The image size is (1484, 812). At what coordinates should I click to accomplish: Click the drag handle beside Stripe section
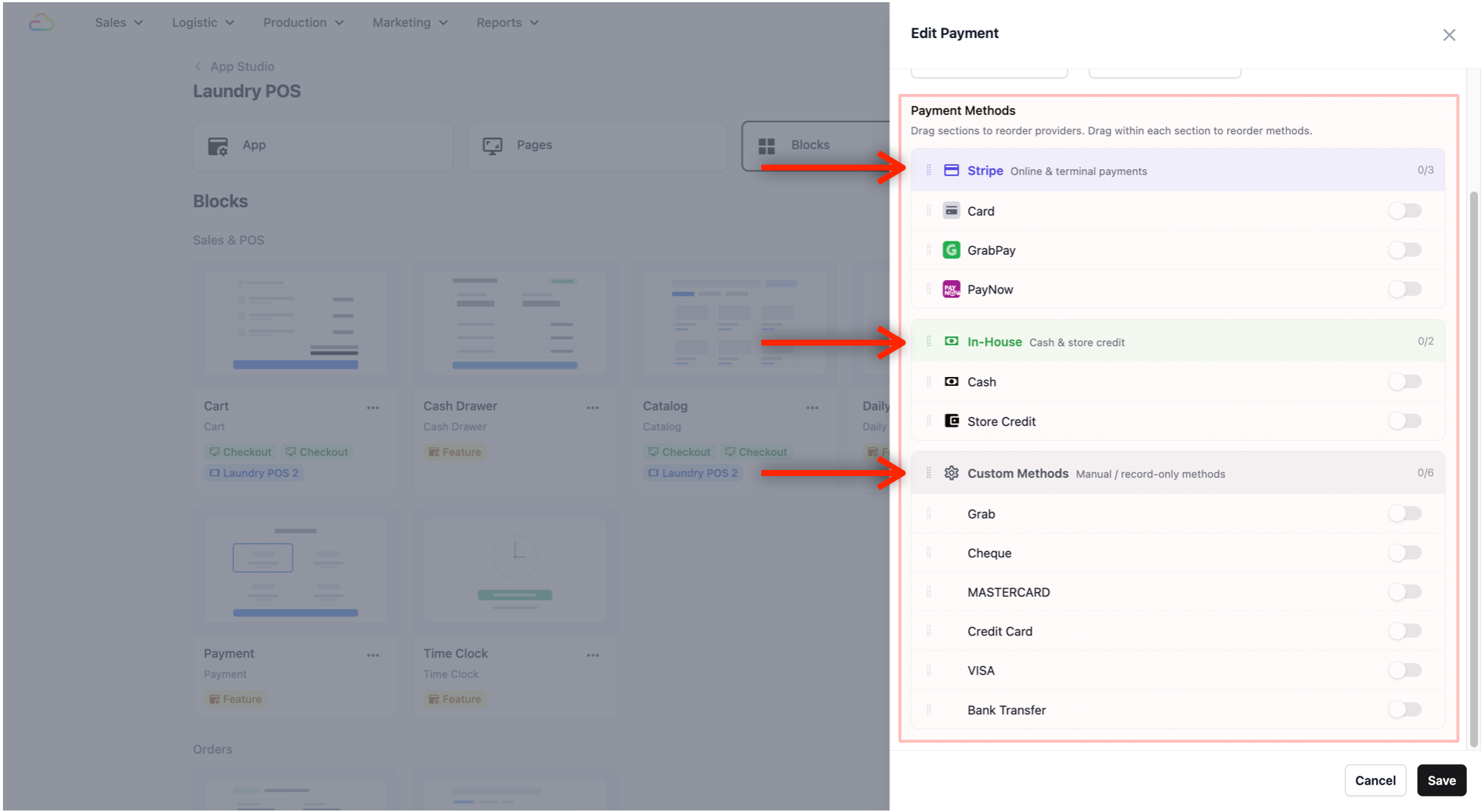point(929,171)
